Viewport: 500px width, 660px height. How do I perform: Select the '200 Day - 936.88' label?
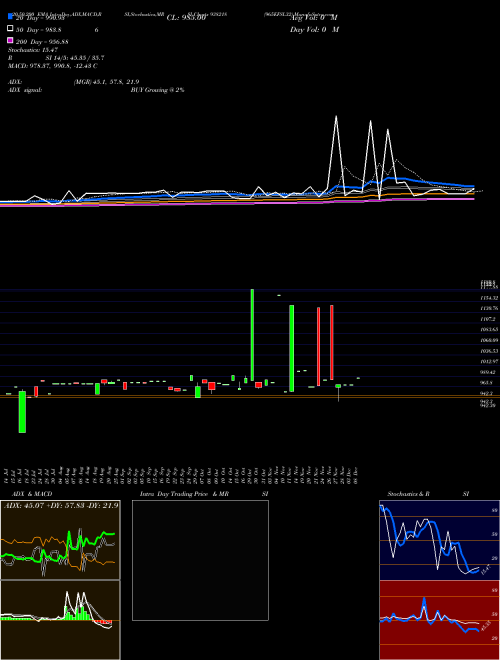[42, 42]
